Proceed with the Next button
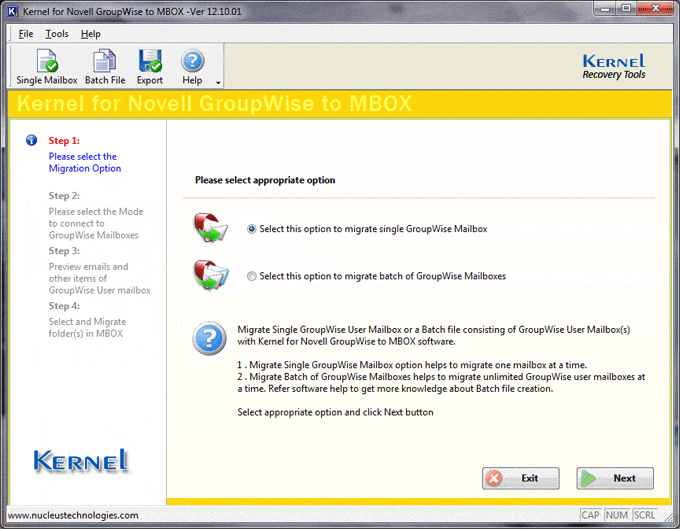The width and height of the screenshot is (680, 530). coord(615,478)
